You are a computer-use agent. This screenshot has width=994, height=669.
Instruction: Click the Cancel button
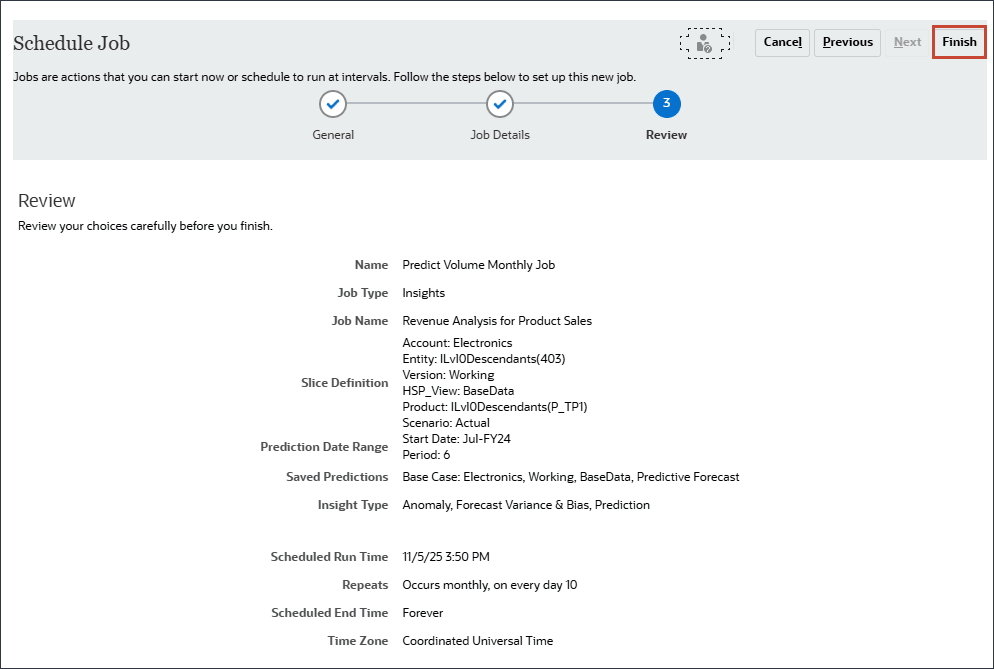tap(782, 42)
